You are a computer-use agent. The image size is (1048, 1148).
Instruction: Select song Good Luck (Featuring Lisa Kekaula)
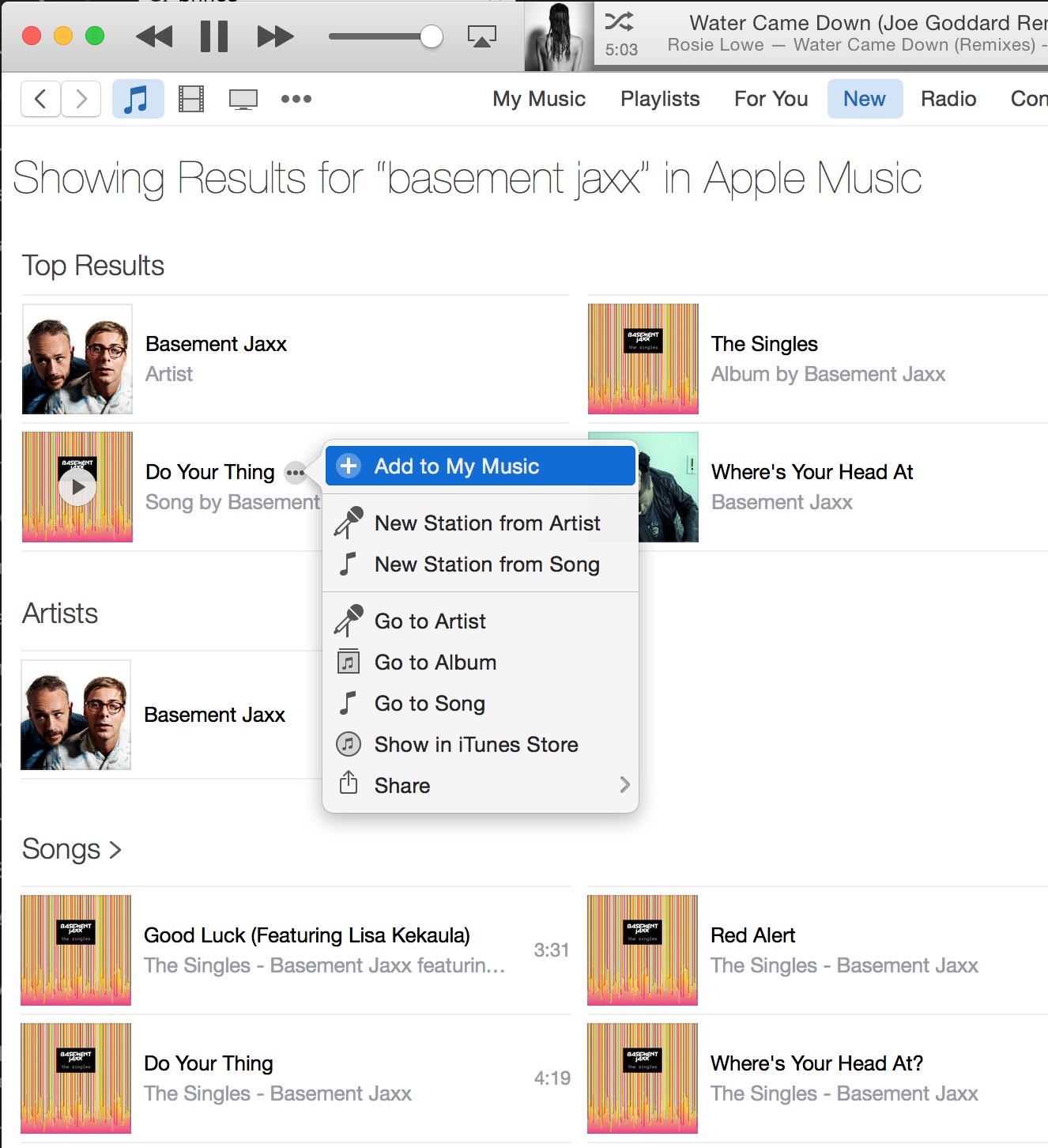point(307,935)
